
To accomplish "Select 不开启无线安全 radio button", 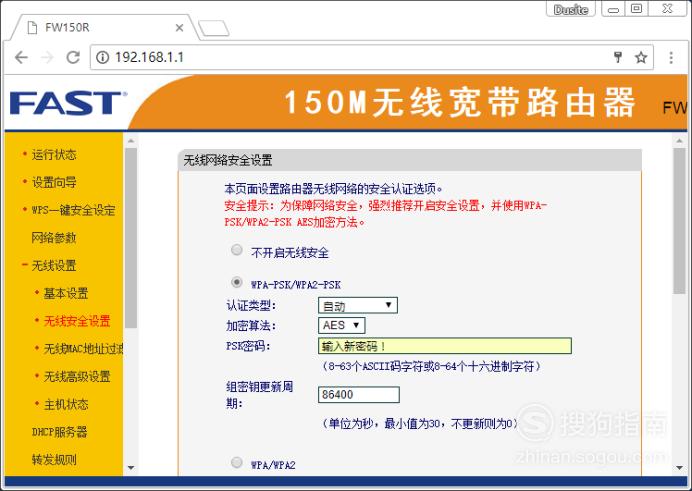I will [x=237, y=250].
